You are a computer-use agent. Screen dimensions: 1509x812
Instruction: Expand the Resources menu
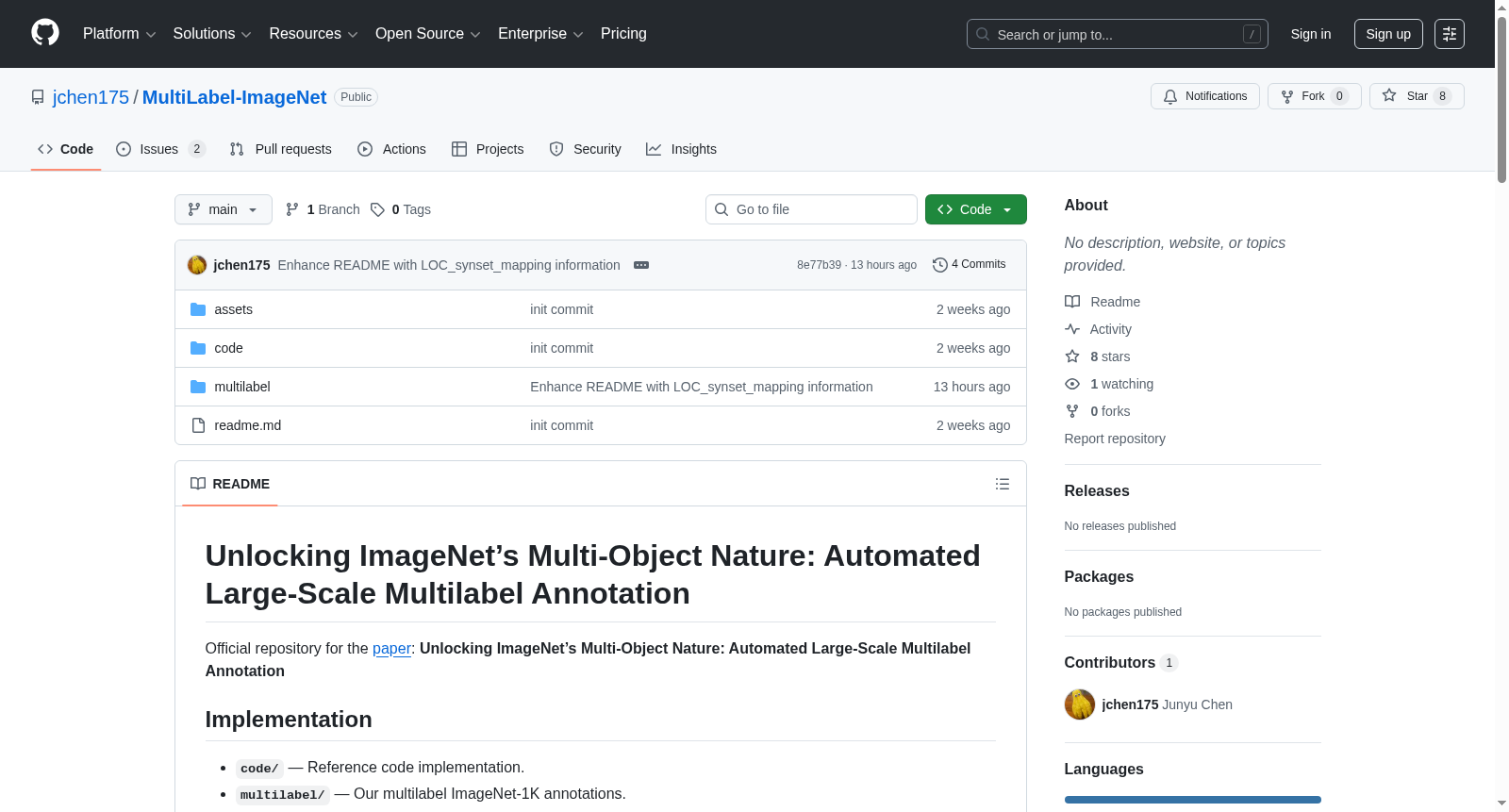click(313, 34)
